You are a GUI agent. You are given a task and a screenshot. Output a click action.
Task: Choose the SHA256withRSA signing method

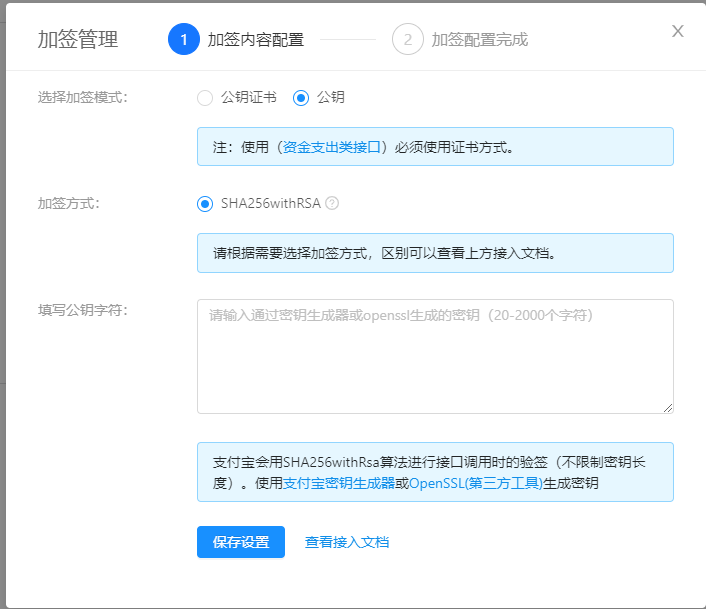point(205,204)
